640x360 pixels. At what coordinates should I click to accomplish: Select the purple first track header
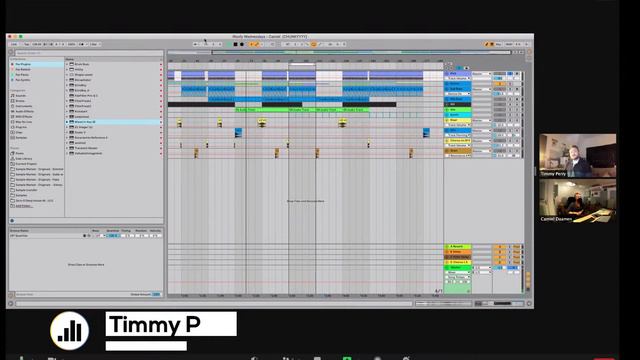(x=458, y=73)
